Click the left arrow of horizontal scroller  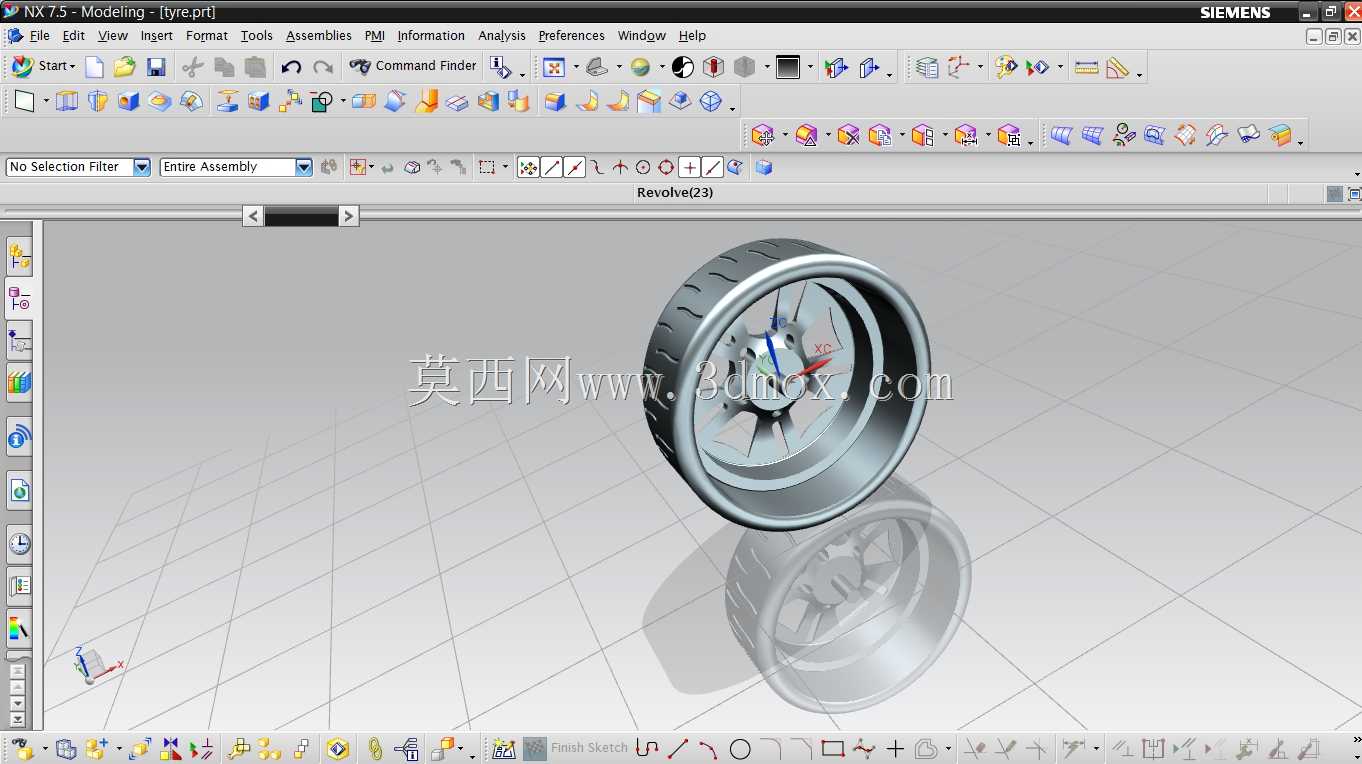pos(253,216)
